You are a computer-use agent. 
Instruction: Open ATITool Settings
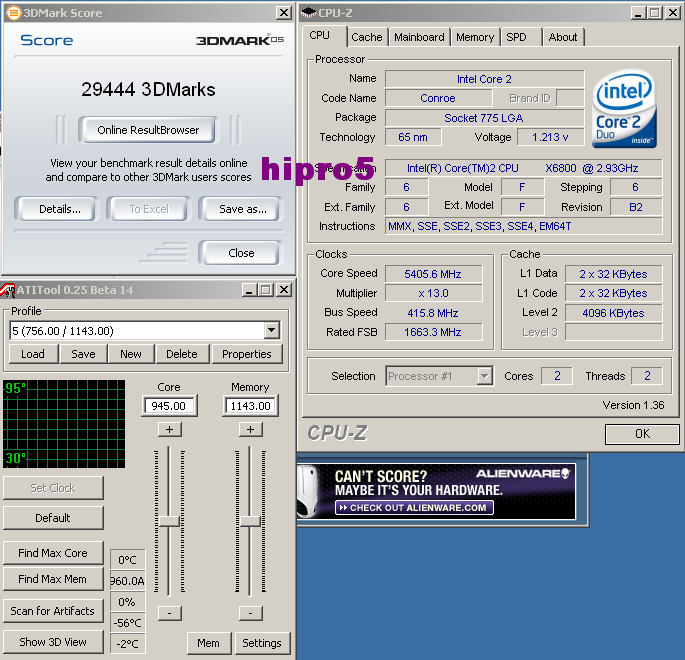coord(262,643)
